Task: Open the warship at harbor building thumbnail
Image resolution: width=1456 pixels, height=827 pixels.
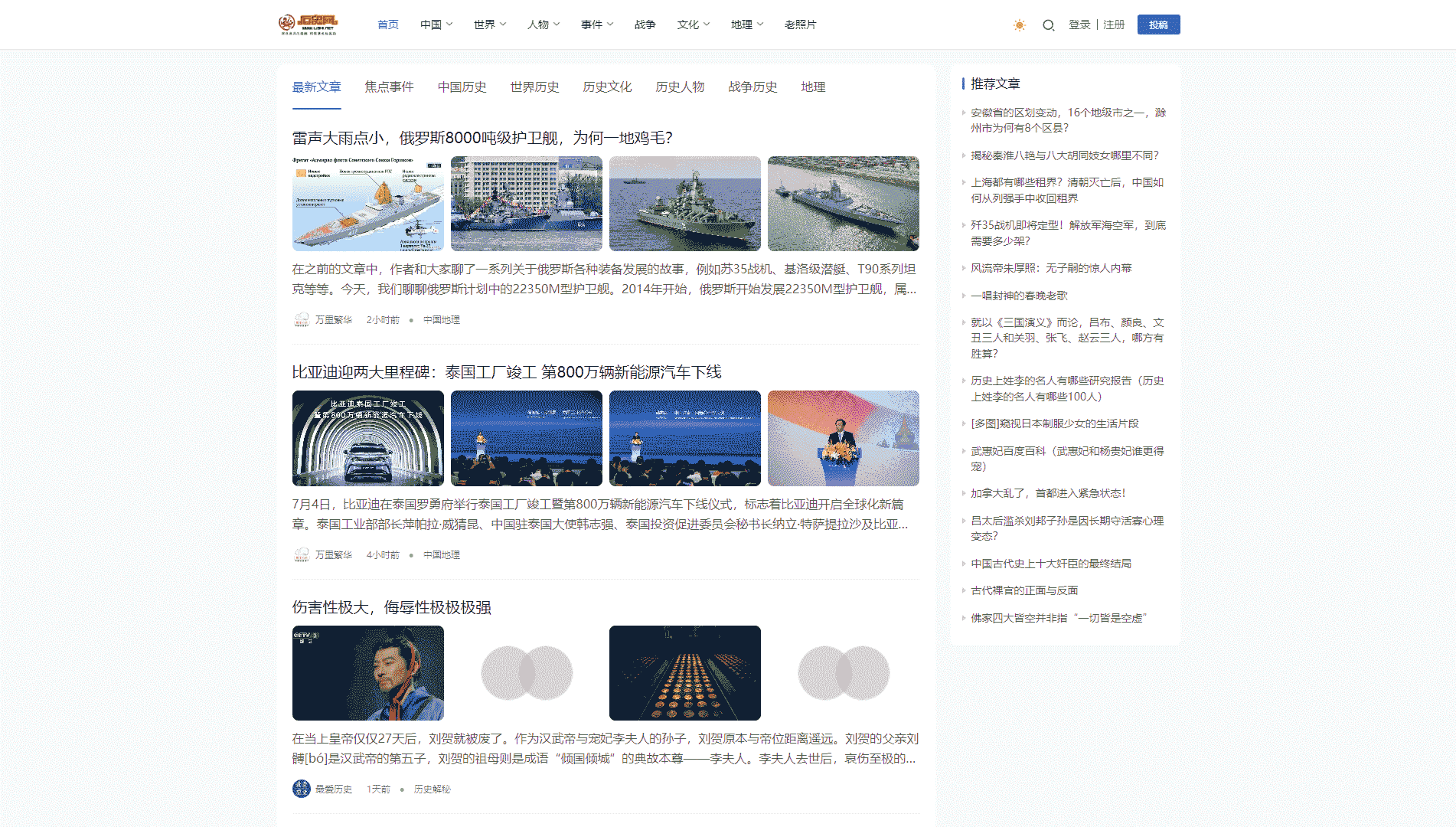Action: tap(527, 204)
